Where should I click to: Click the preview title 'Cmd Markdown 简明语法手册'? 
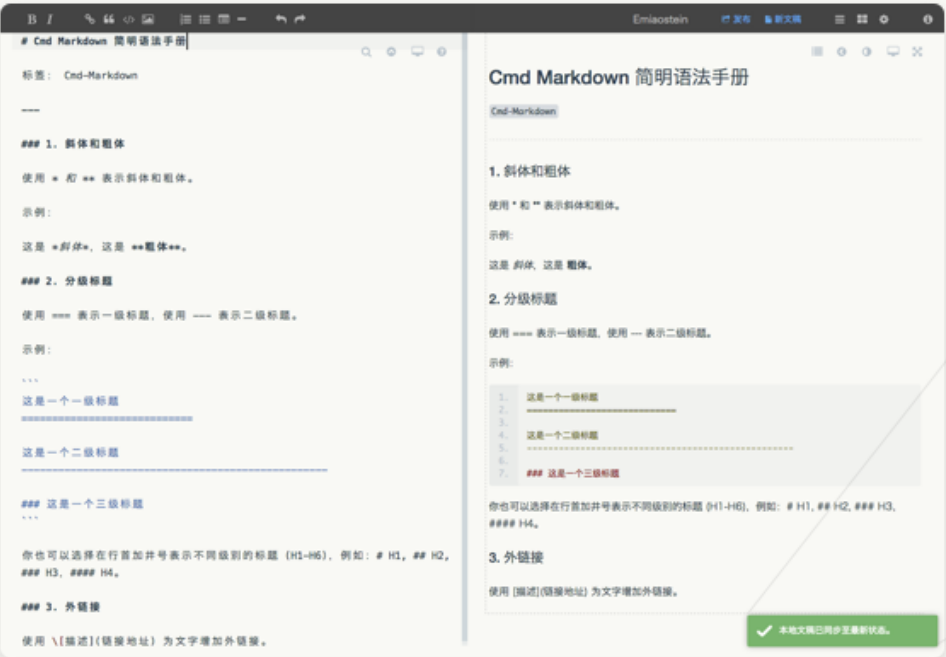pos(619,77)
